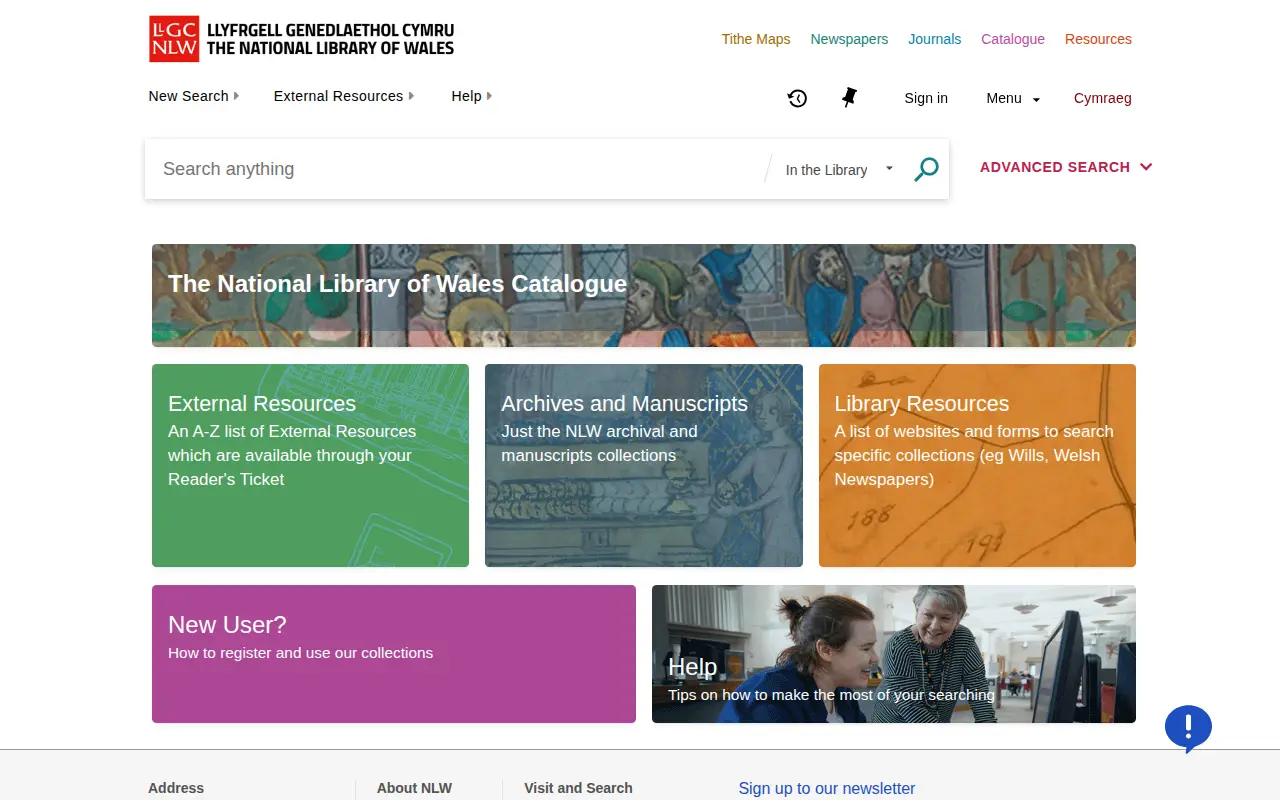Screen dimensions: 1280x800
Task: Open Catalogue link
Action: [1013, 39]
